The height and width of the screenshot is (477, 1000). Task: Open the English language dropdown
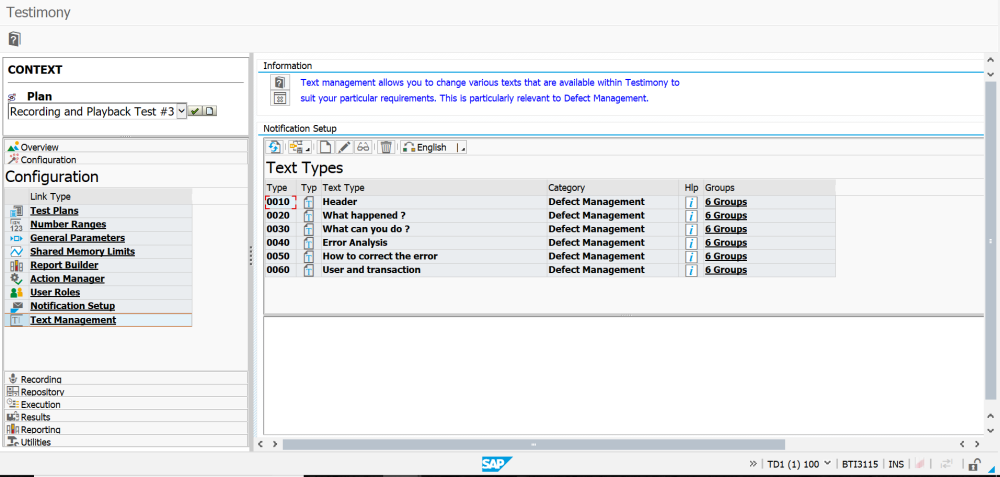pyautogui.click(x=434, y=147)
